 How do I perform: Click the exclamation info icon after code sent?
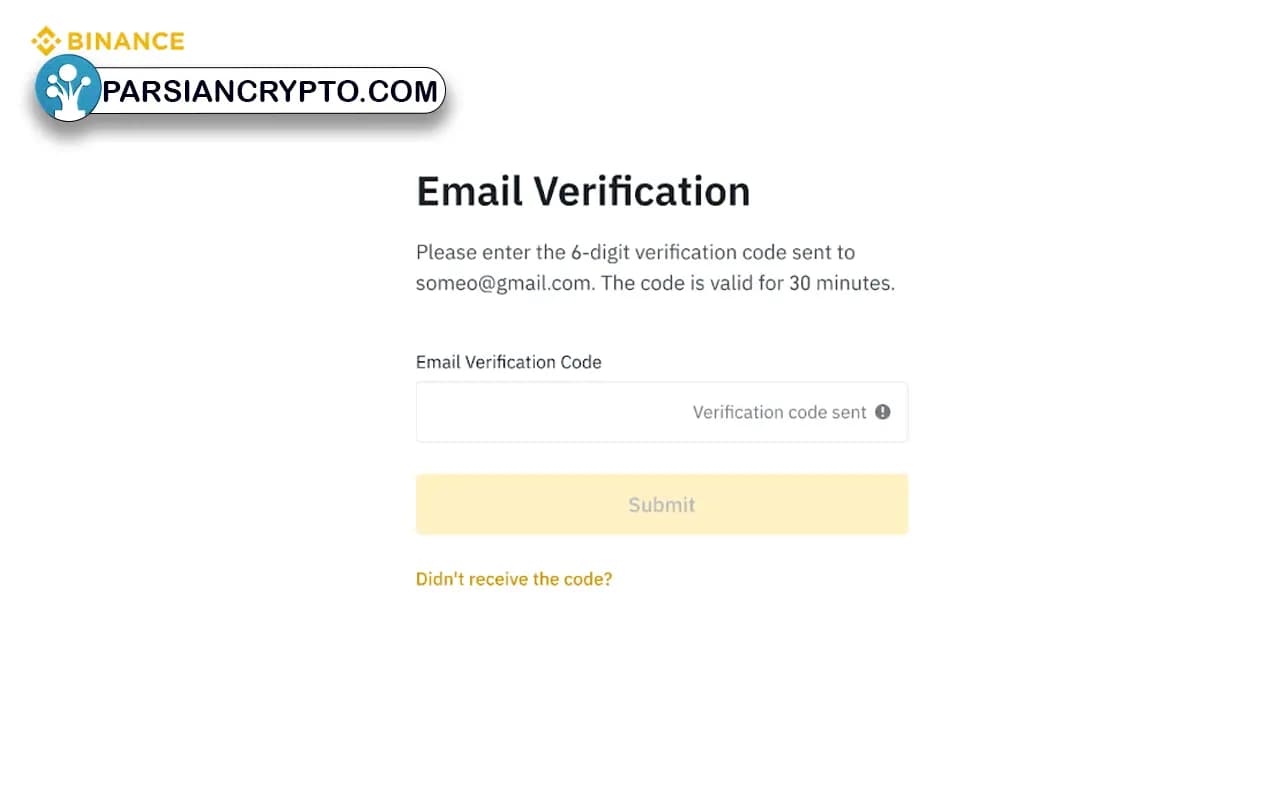[x=882, y=411]
